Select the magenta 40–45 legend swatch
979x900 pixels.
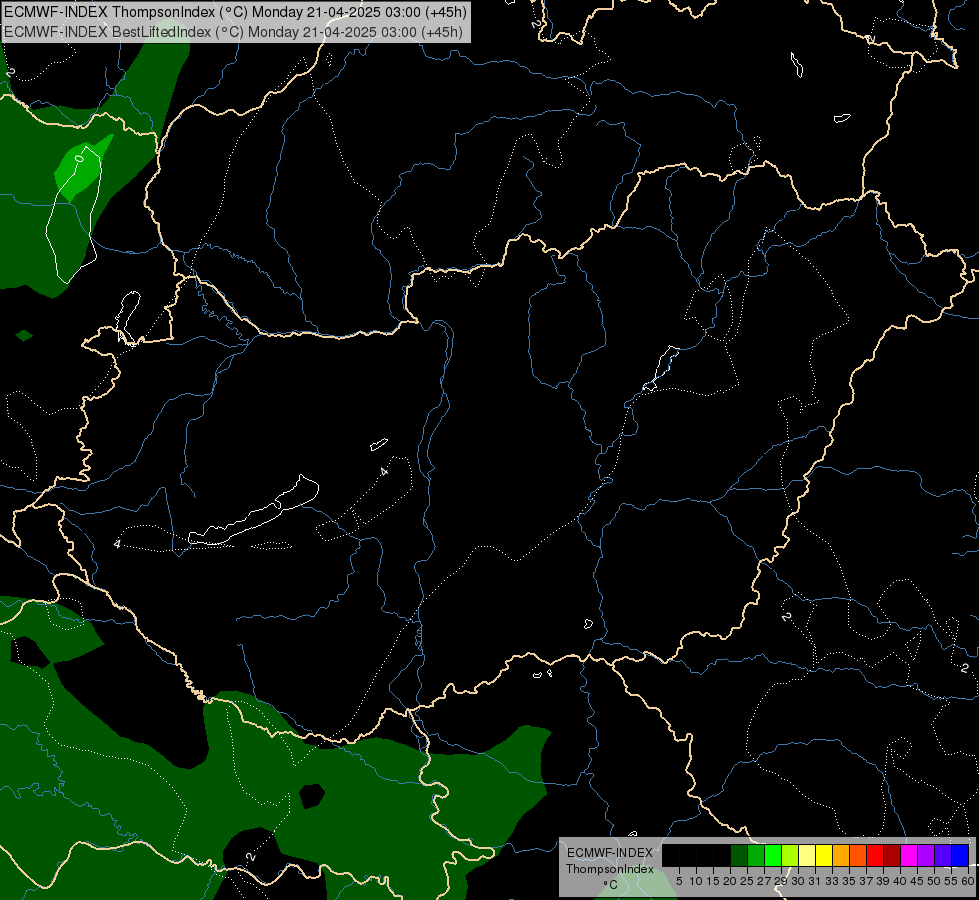[x=909, y=855]
